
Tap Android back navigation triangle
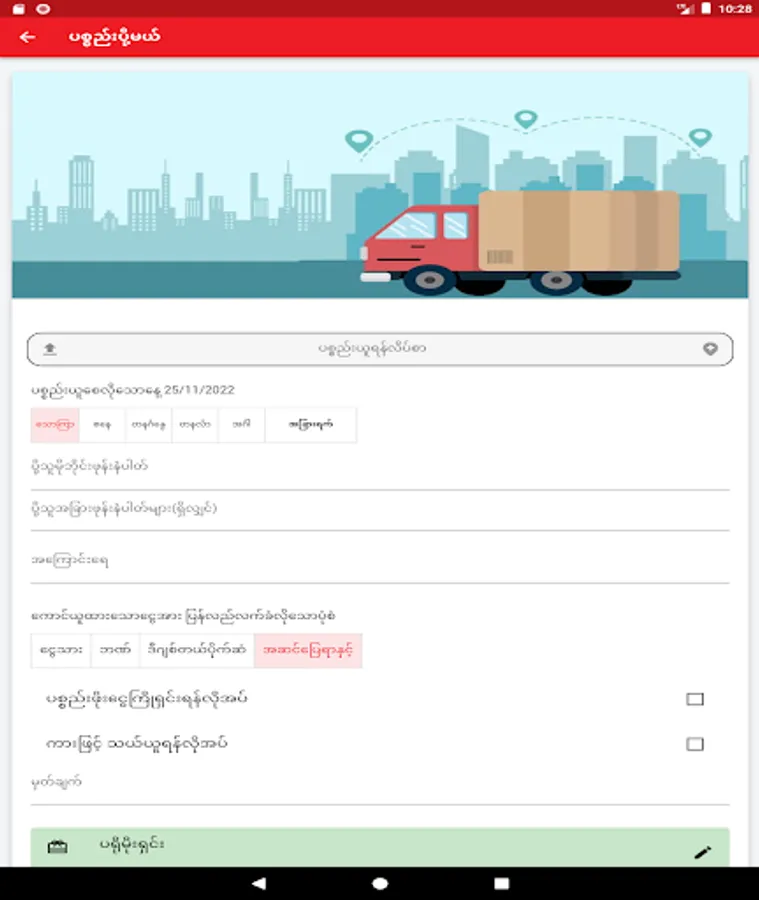coord(259,883)
